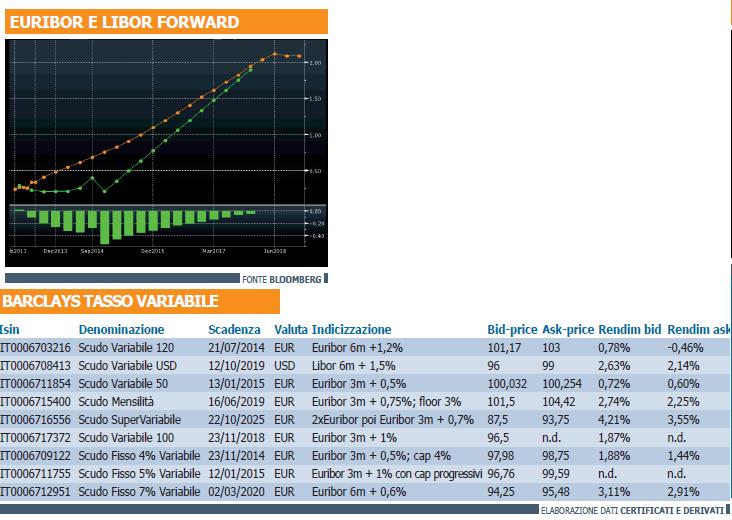Click ask yield -0,46%

pyautogui.click(x=685, y=348)
